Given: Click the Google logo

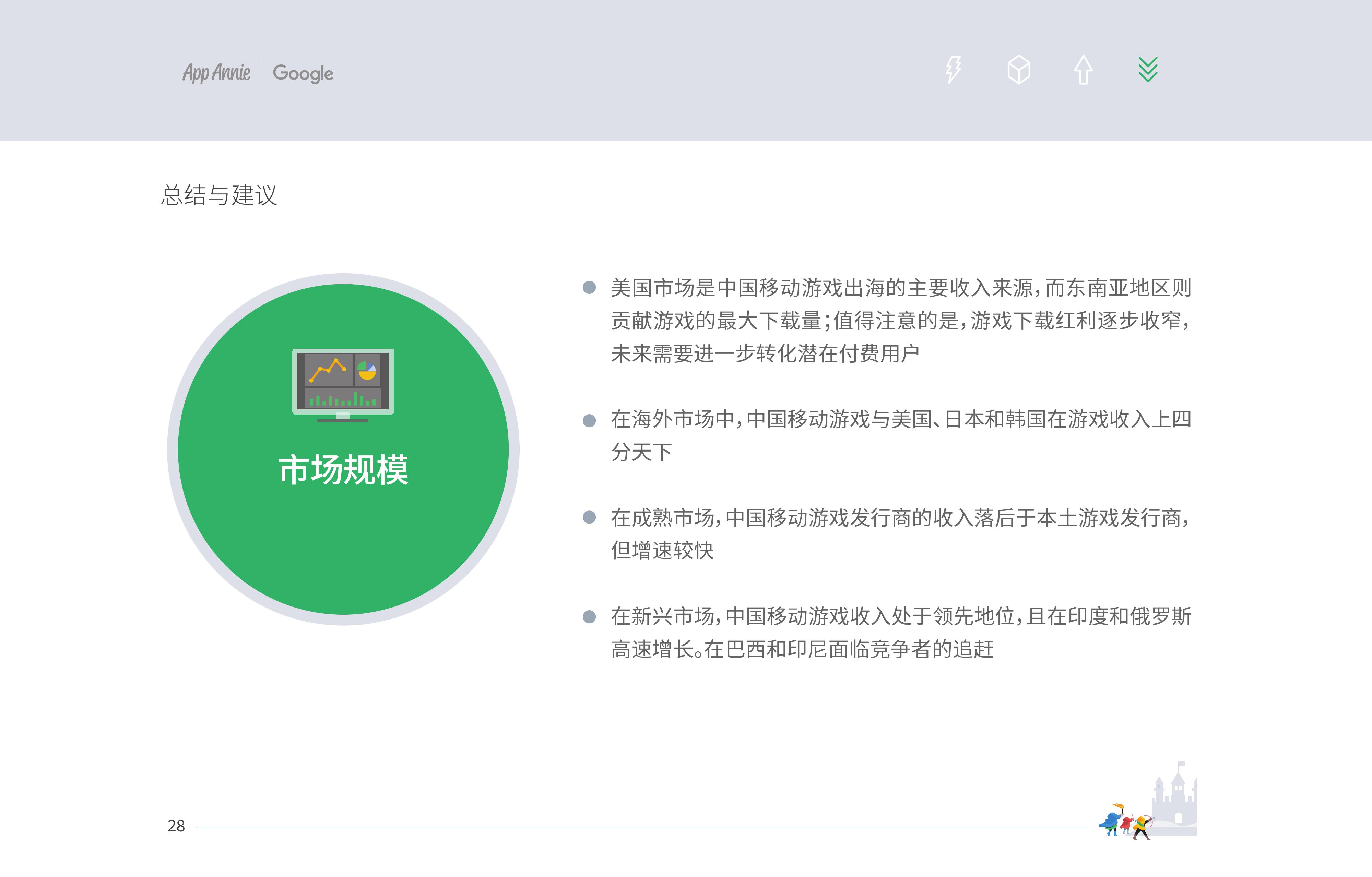Looking at the screenshot, I should click(x=303, y=73).
